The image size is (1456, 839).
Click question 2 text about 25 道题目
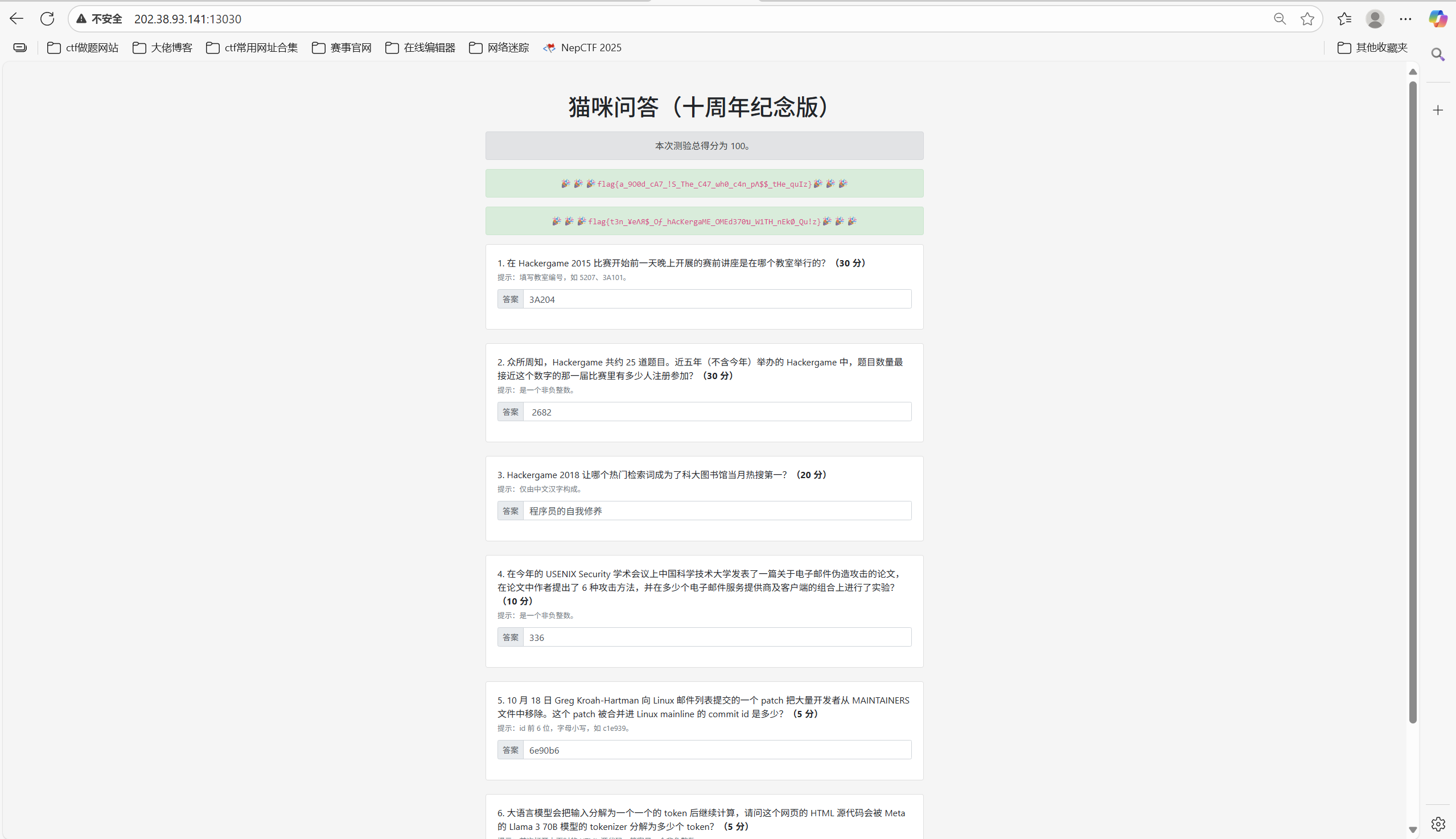point(701,369)
